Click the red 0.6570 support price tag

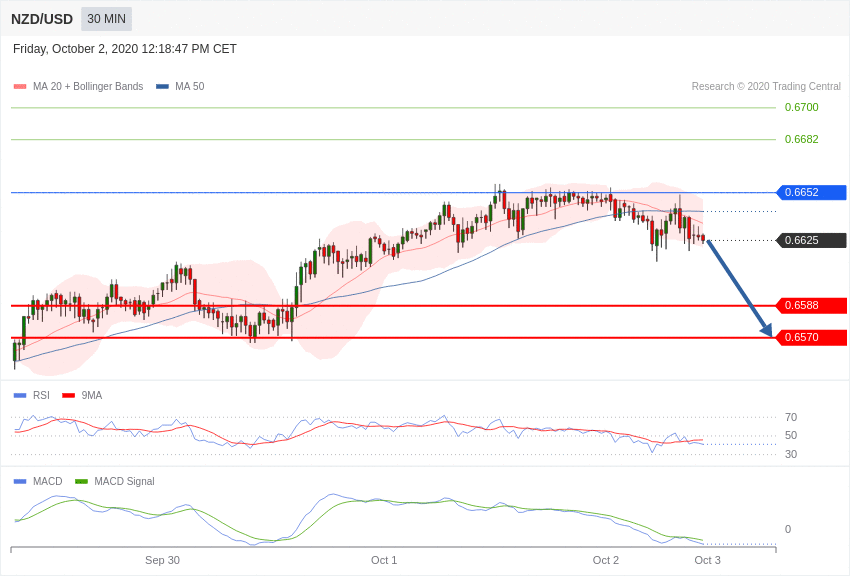tap(811, 338)
